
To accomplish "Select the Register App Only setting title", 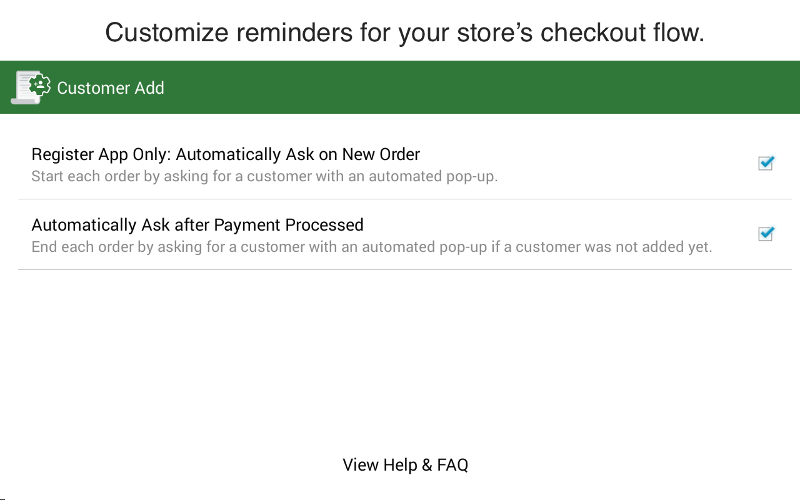I will click(226, 154).
